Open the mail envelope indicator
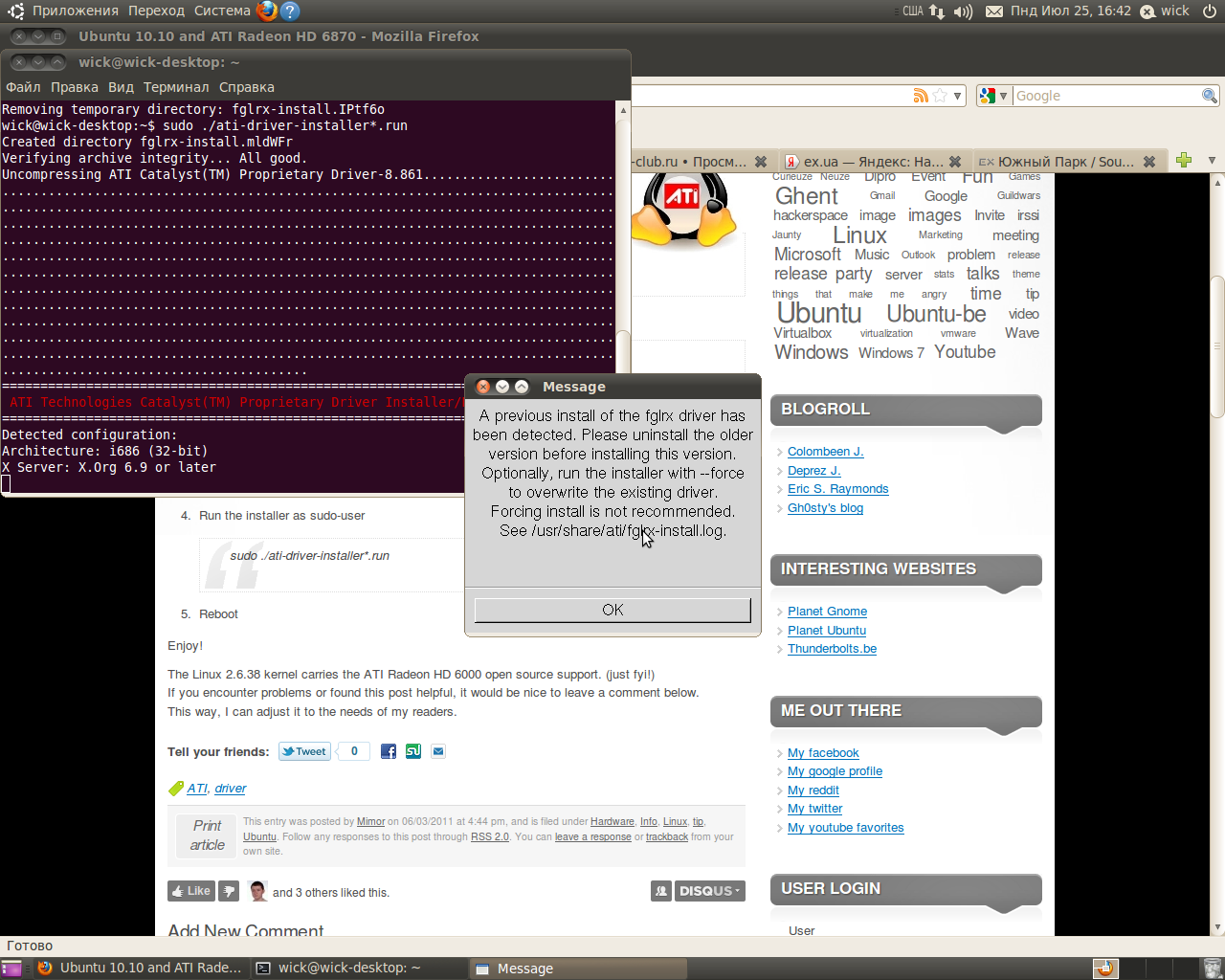 (994, 11)
